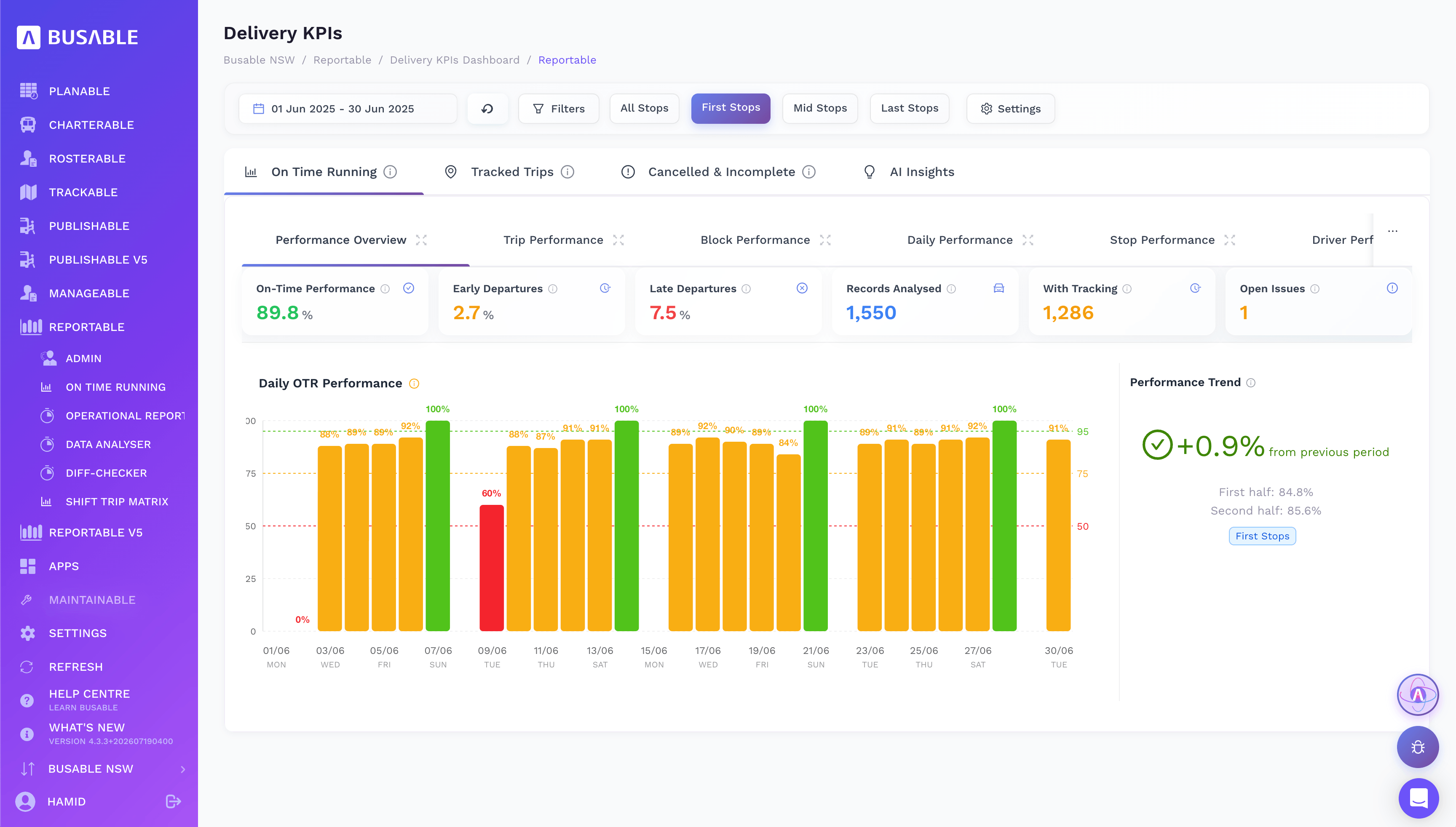Open the chat support floating button
Screen dimensions: 1456x827
pos(1419,798)
